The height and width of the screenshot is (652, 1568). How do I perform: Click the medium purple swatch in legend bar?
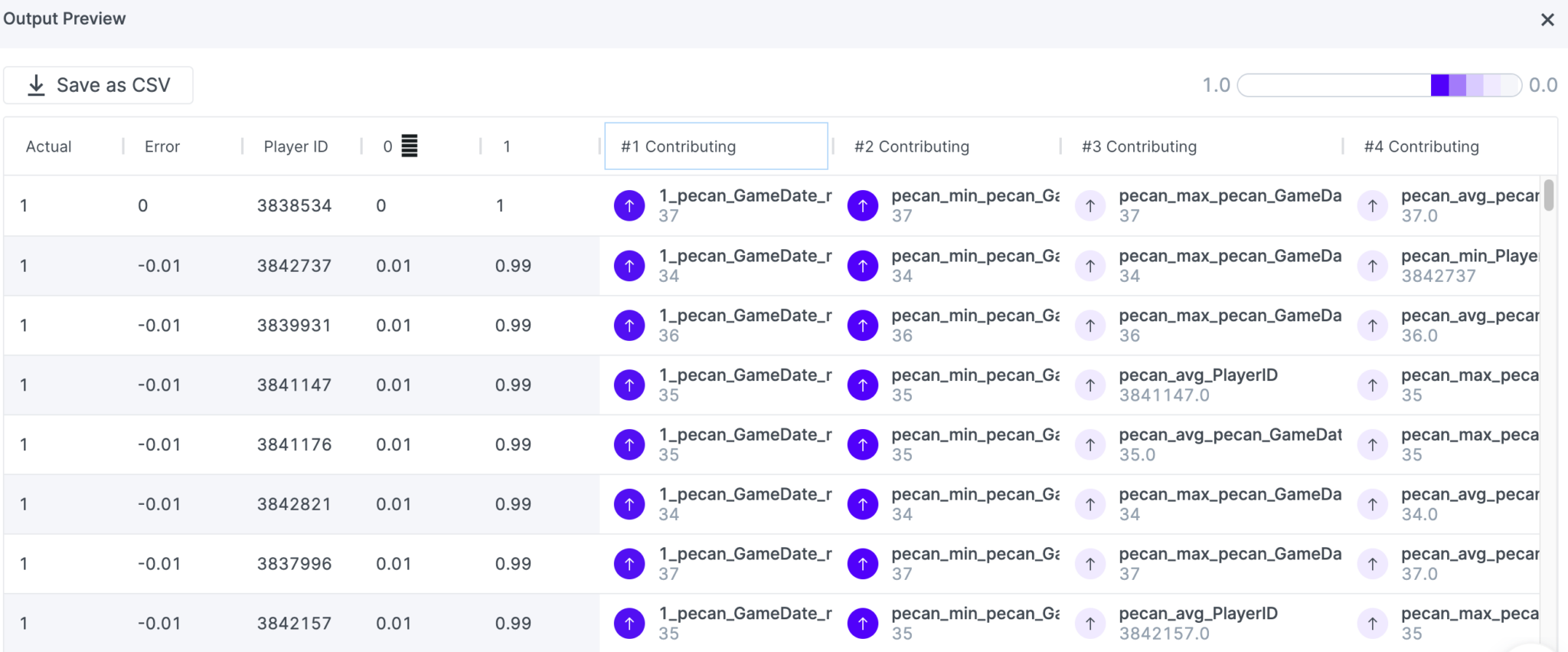point(1457,85)
